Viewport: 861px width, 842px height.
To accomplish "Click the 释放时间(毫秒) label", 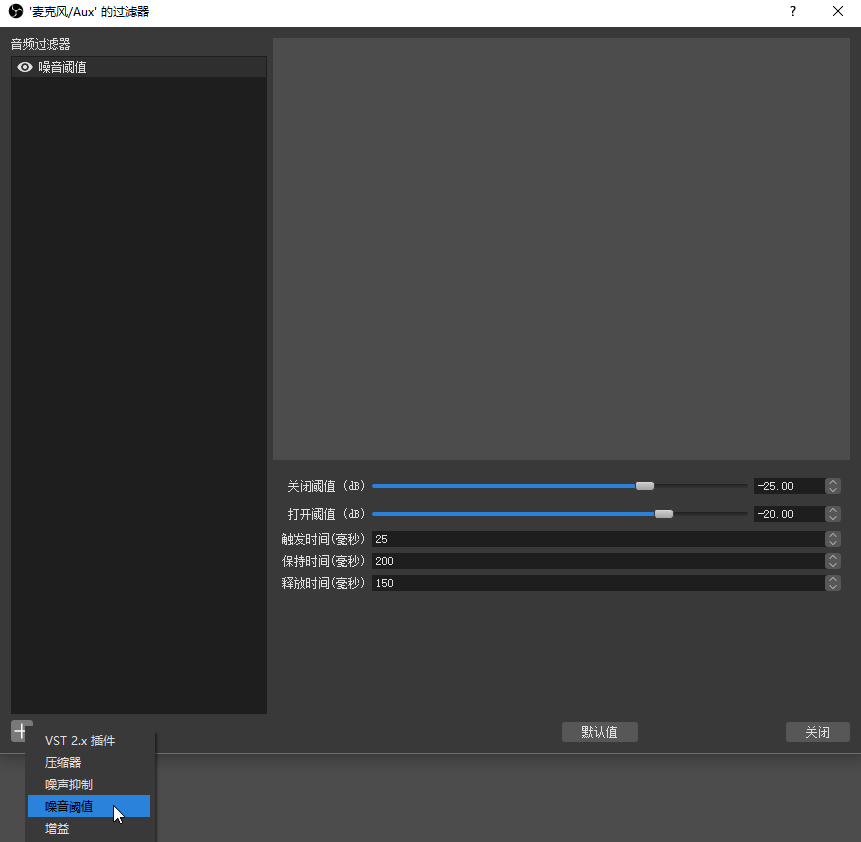I will [323, 583].
